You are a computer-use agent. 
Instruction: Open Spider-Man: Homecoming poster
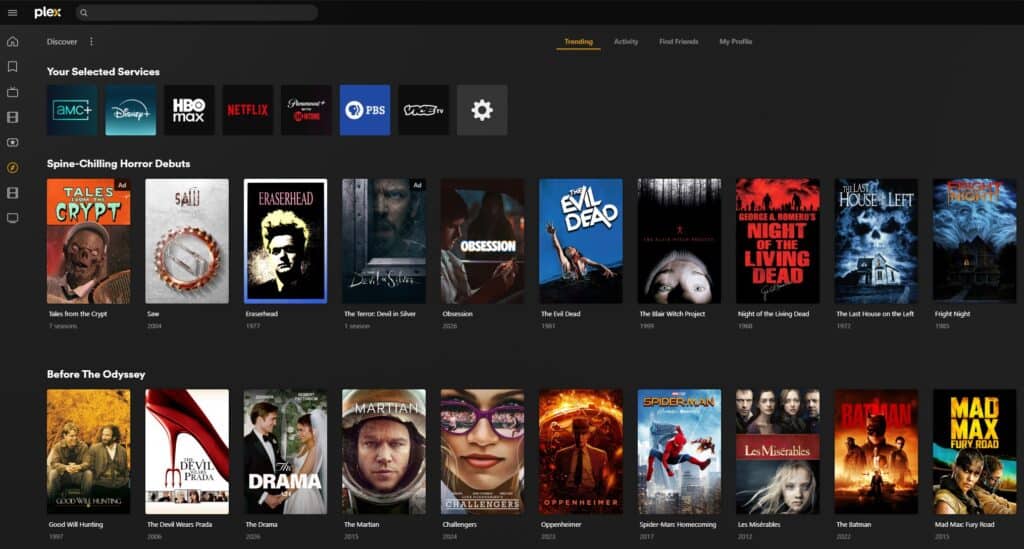tap(679, 452)
